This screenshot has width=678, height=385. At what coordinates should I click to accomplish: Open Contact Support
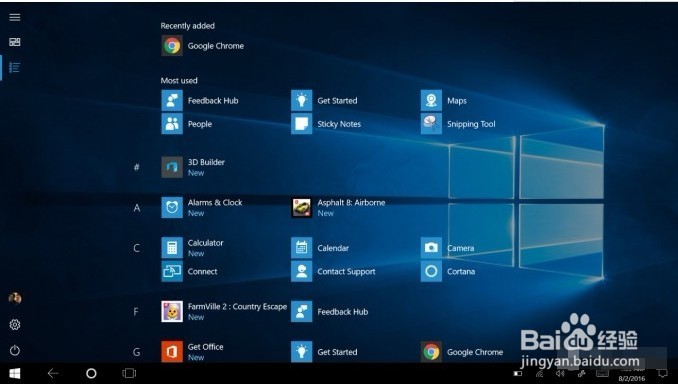pos(333,271)
